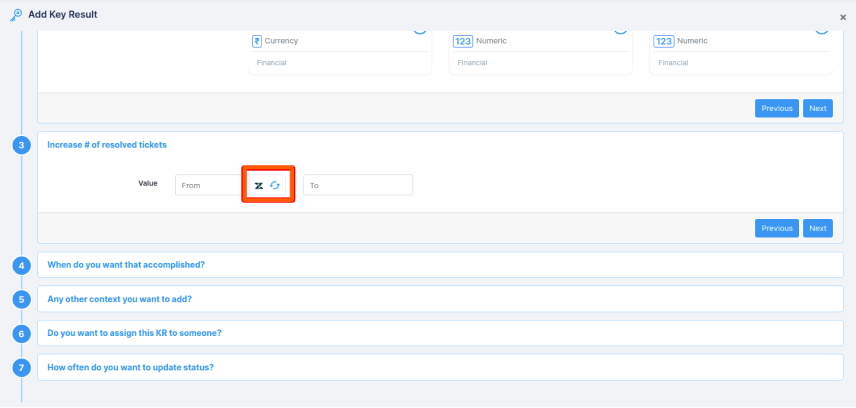Select step number 6 circle

21,334
